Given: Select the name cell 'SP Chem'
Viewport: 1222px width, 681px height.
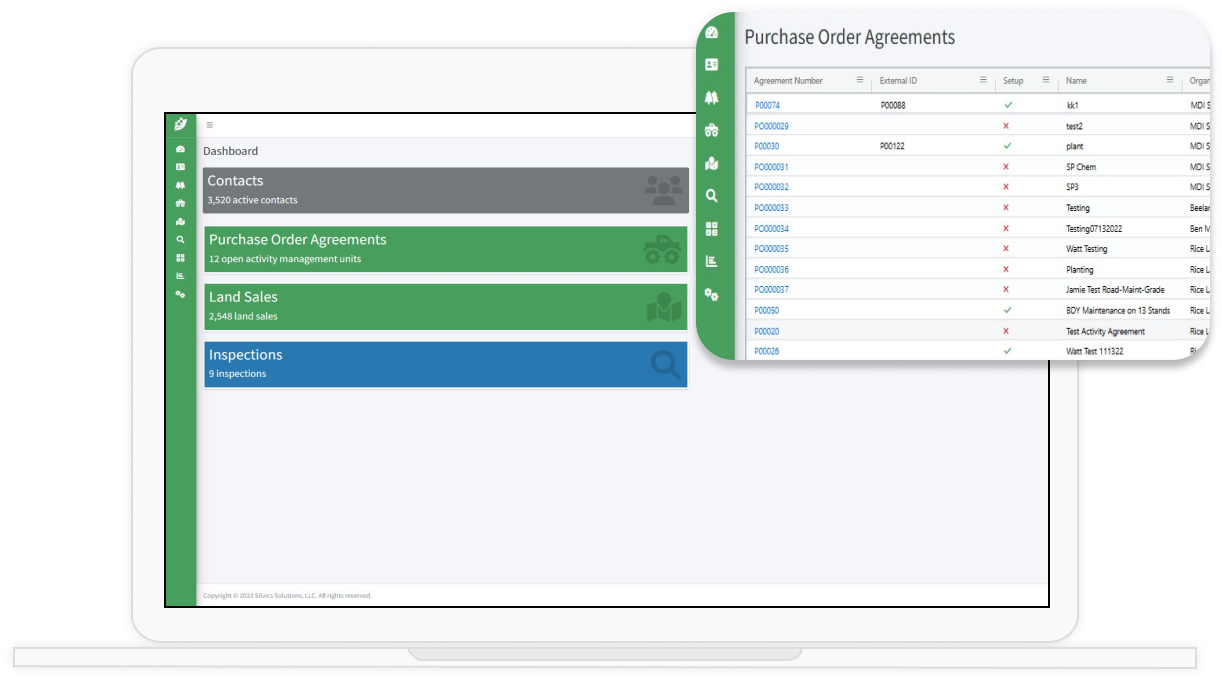Looking at the screenshot, I should [x=1081, y=167].
